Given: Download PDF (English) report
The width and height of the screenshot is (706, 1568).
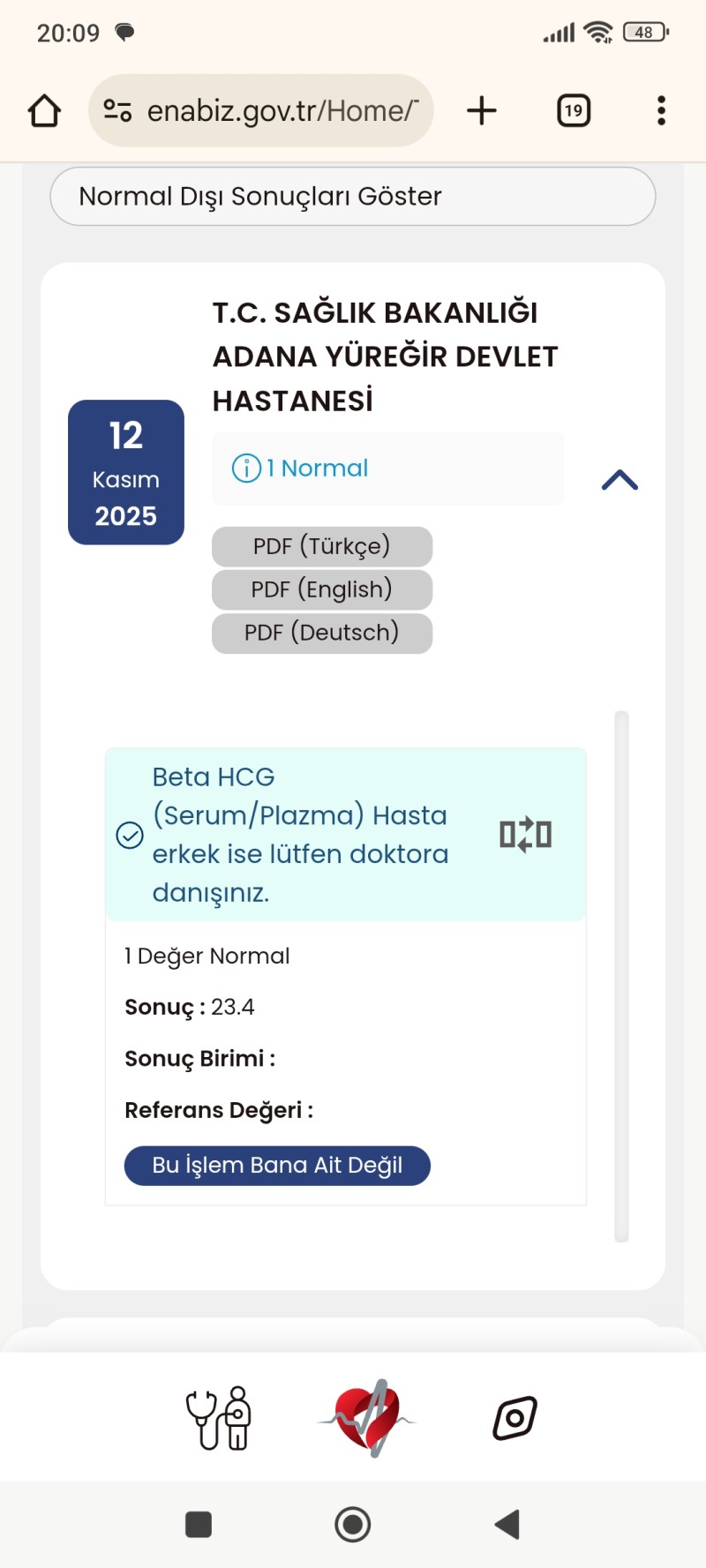Looking at the screenshot, I should (322, 589).
